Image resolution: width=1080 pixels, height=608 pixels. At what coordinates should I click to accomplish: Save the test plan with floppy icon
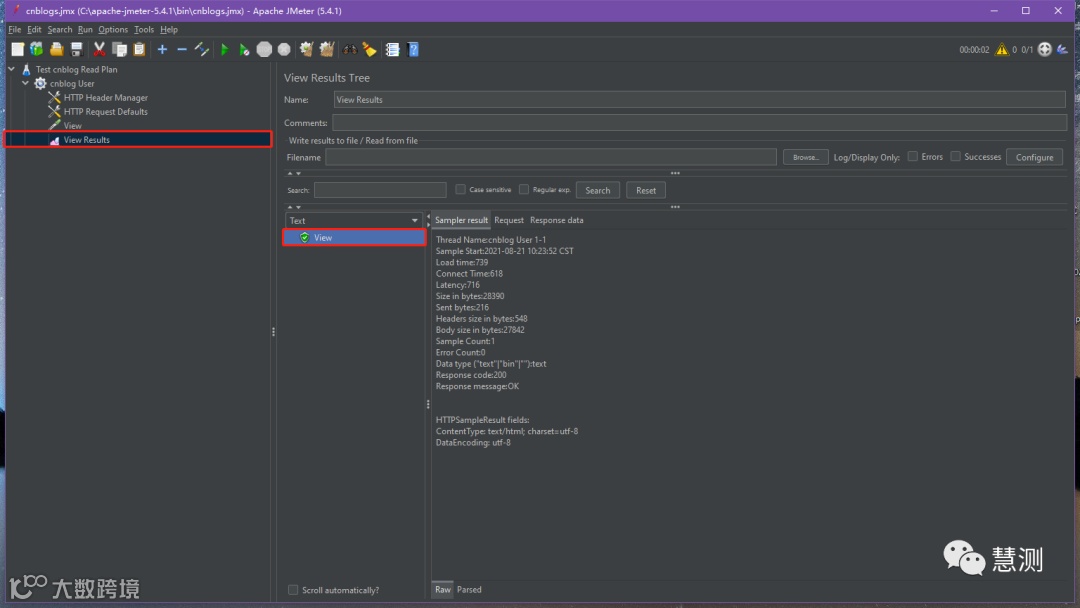tap(76, 50)
